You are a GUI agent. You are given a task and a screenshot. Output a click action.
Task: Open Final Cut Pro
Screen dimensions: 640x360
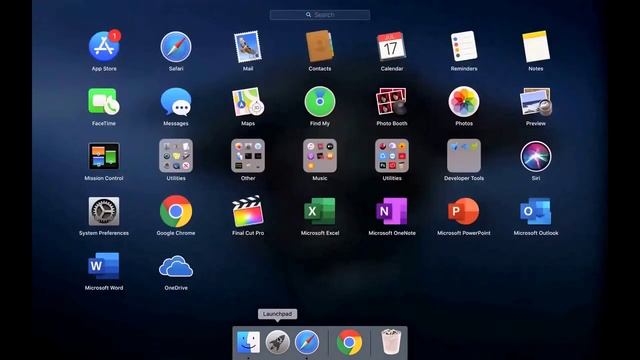(x=248, y=211)
